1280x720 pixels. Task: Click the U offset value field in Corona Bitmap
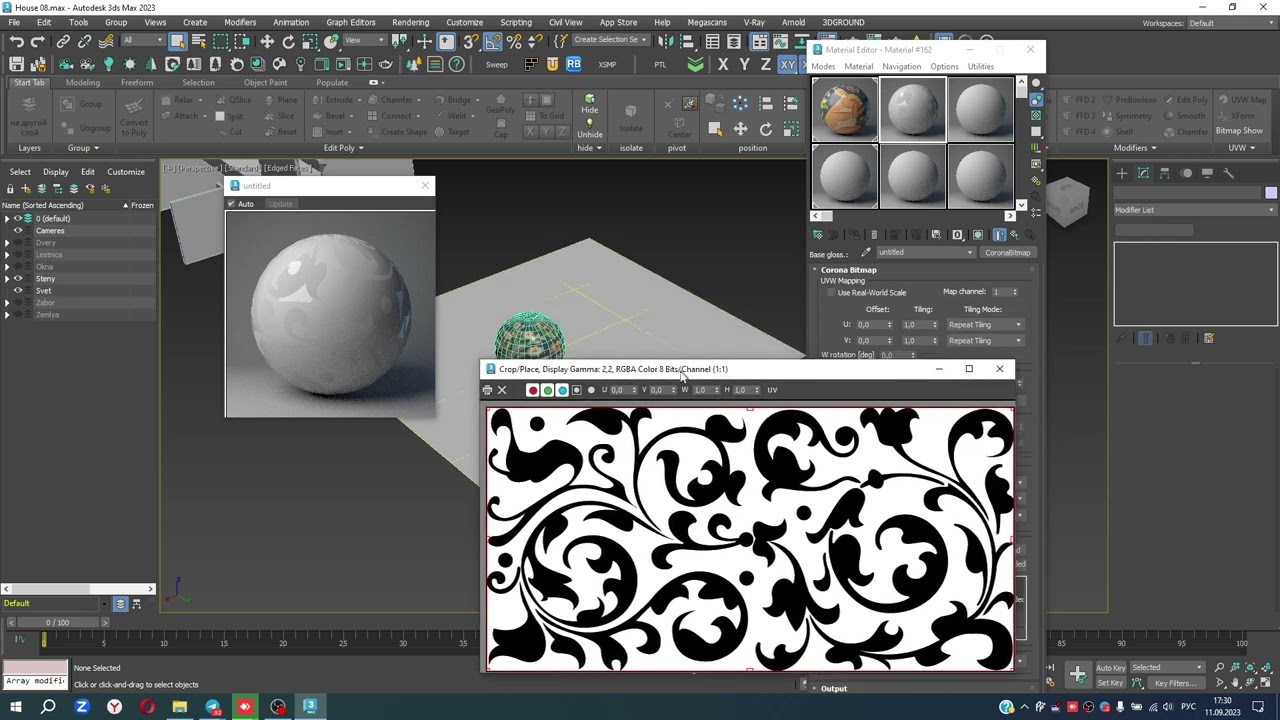tap(869, 325)
